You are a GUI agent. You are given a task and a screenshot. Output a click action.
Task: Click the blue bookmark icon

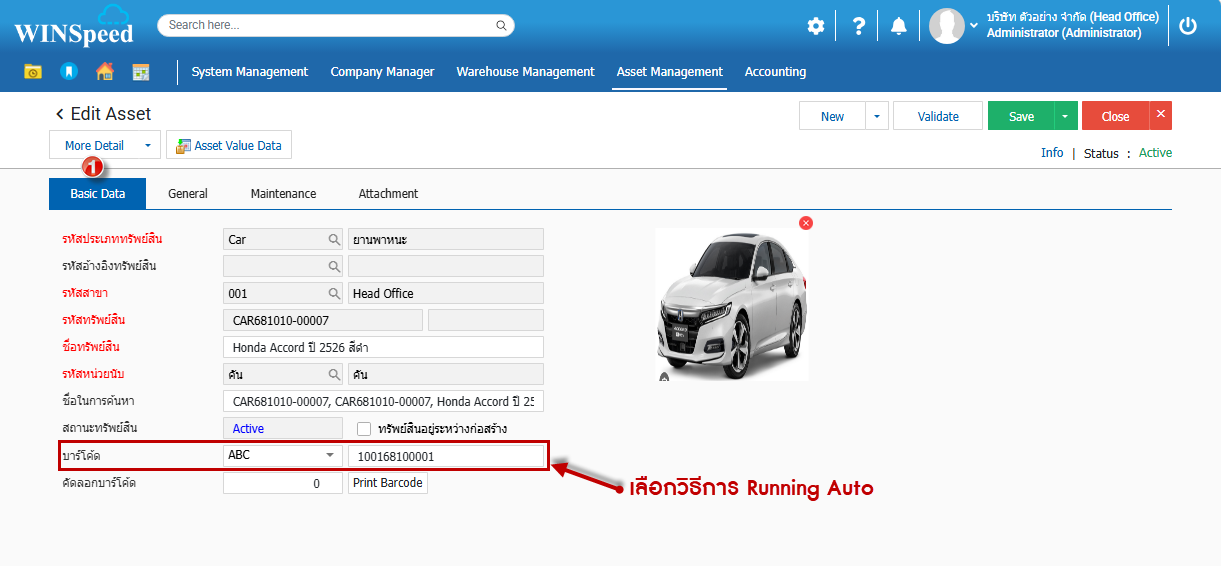point(68,72)
